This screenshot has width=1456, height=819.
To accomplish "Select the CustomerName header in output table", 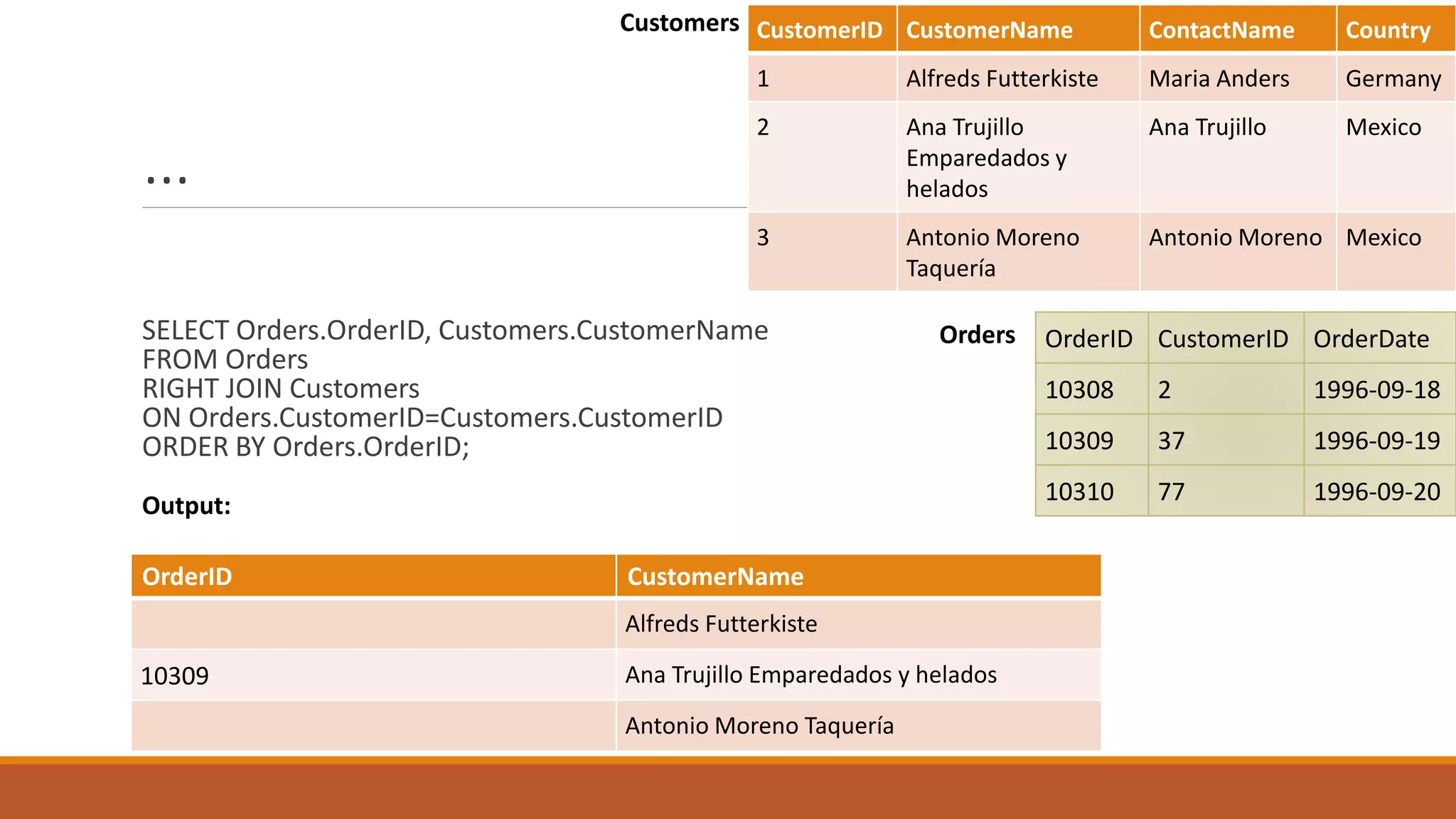I will pos(859,576).
